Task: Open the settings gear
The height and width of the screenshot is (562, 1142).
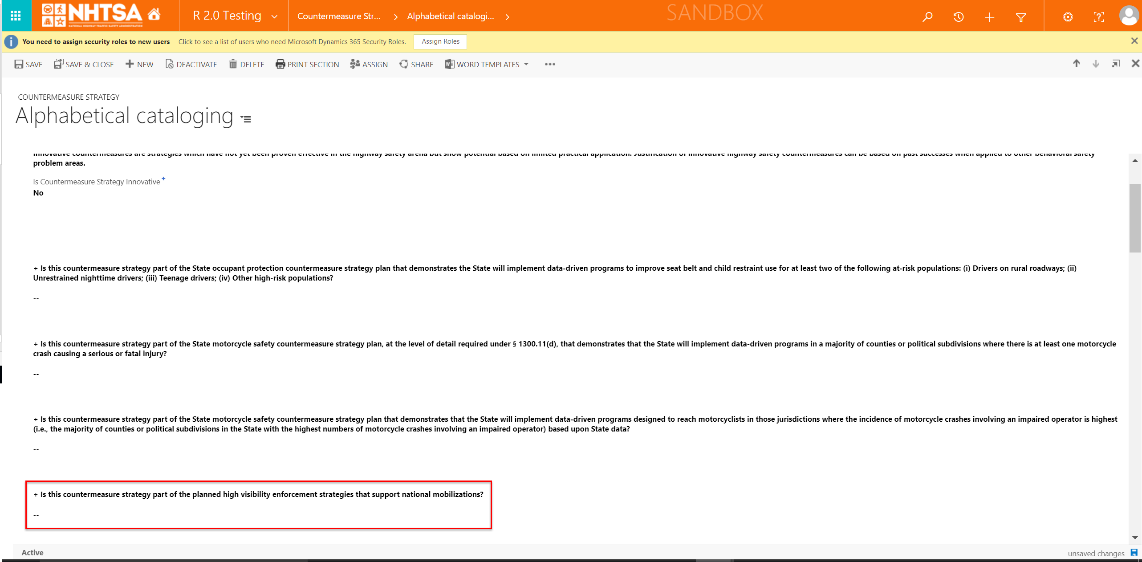Action: point(1068,17)
